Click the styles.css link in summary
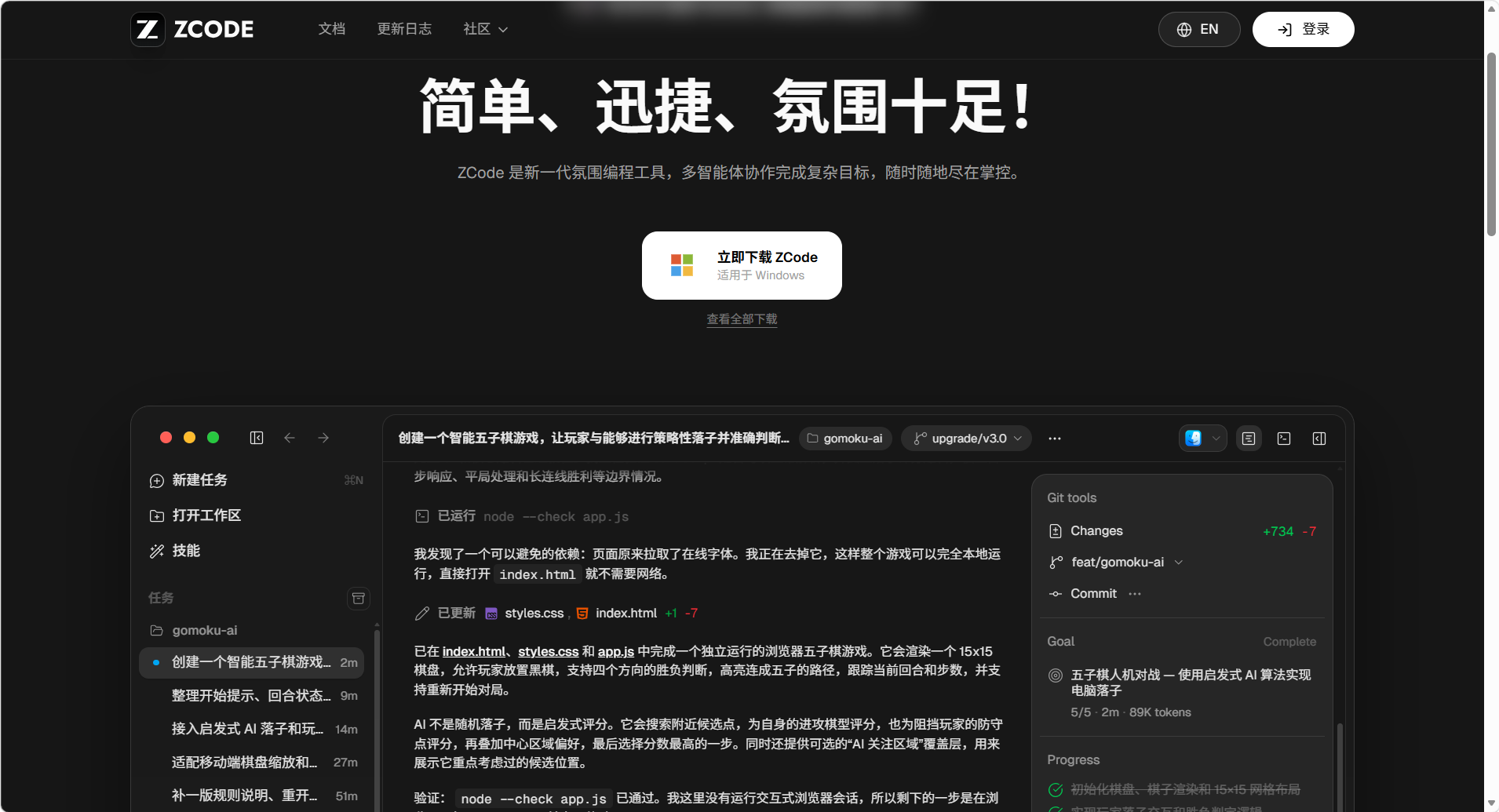 548,652
